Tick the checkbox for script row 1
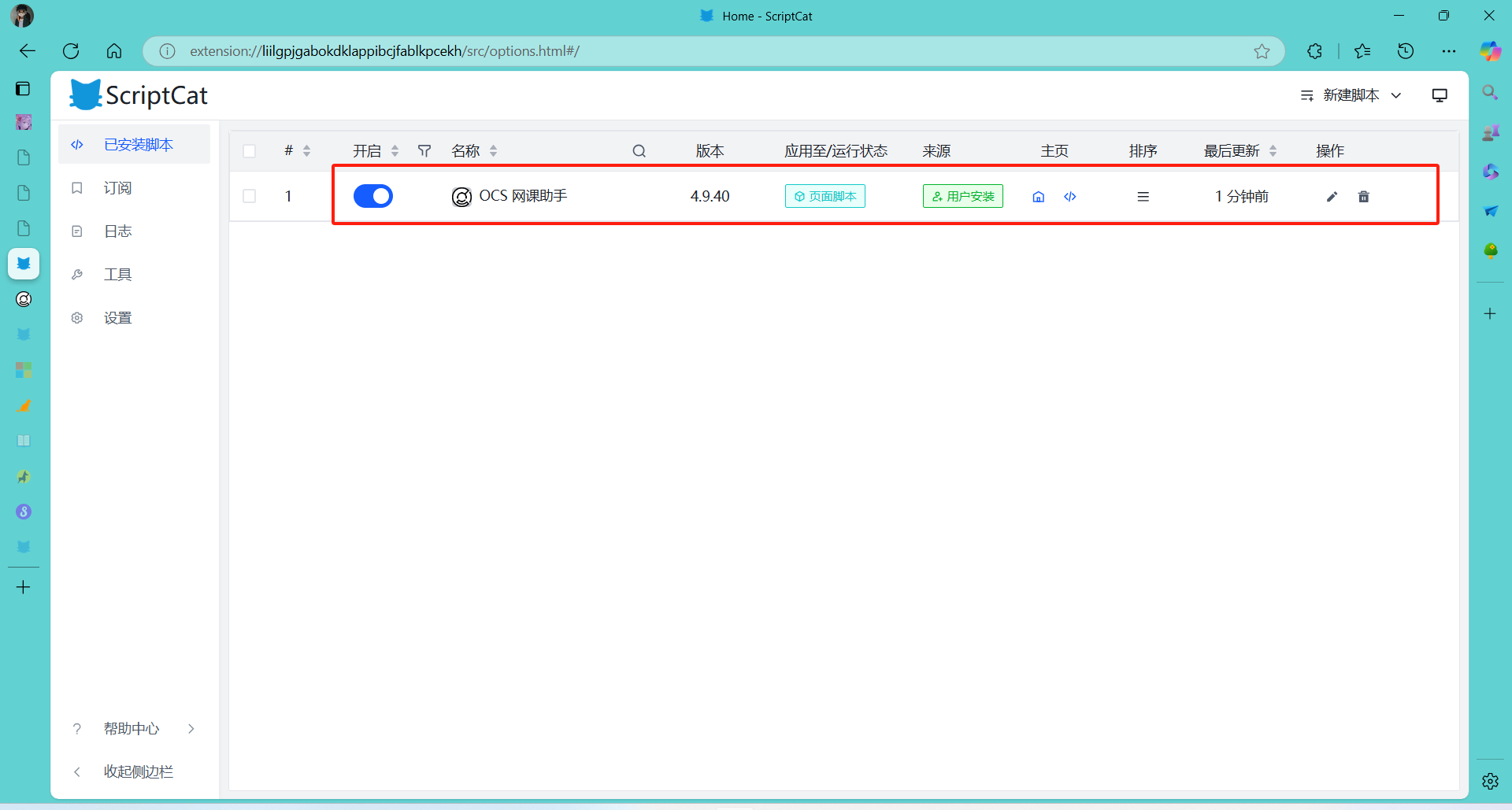Viewport: 1512px width, 810px height. (250, 196)
